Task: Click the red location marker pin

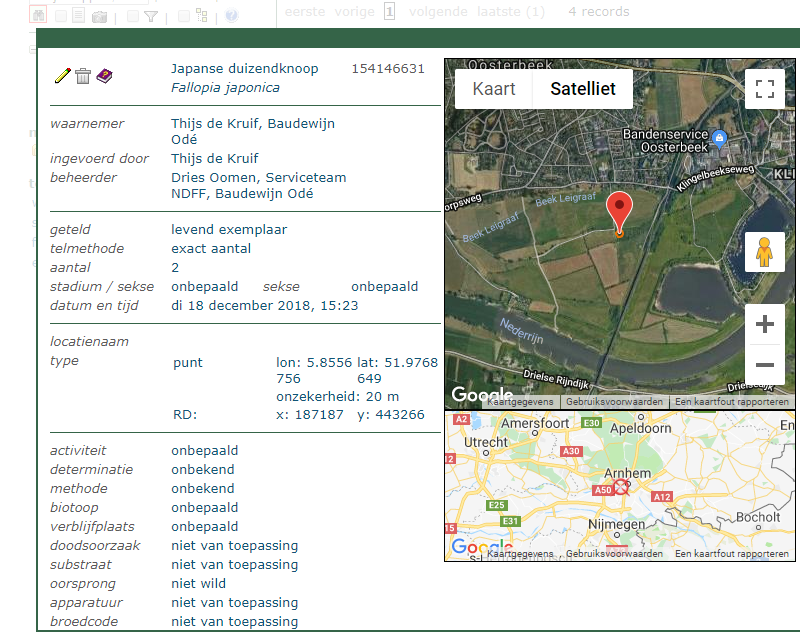Action: 619,213
